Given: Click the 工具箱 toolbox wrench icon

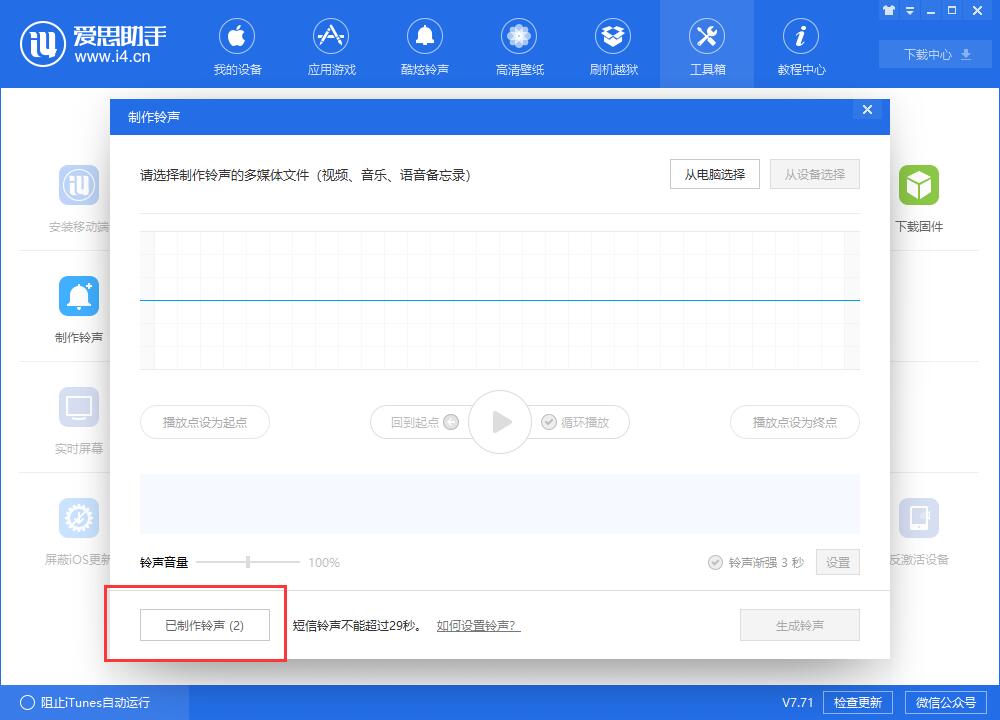Looking at the screenshot, I should [707, 35].
